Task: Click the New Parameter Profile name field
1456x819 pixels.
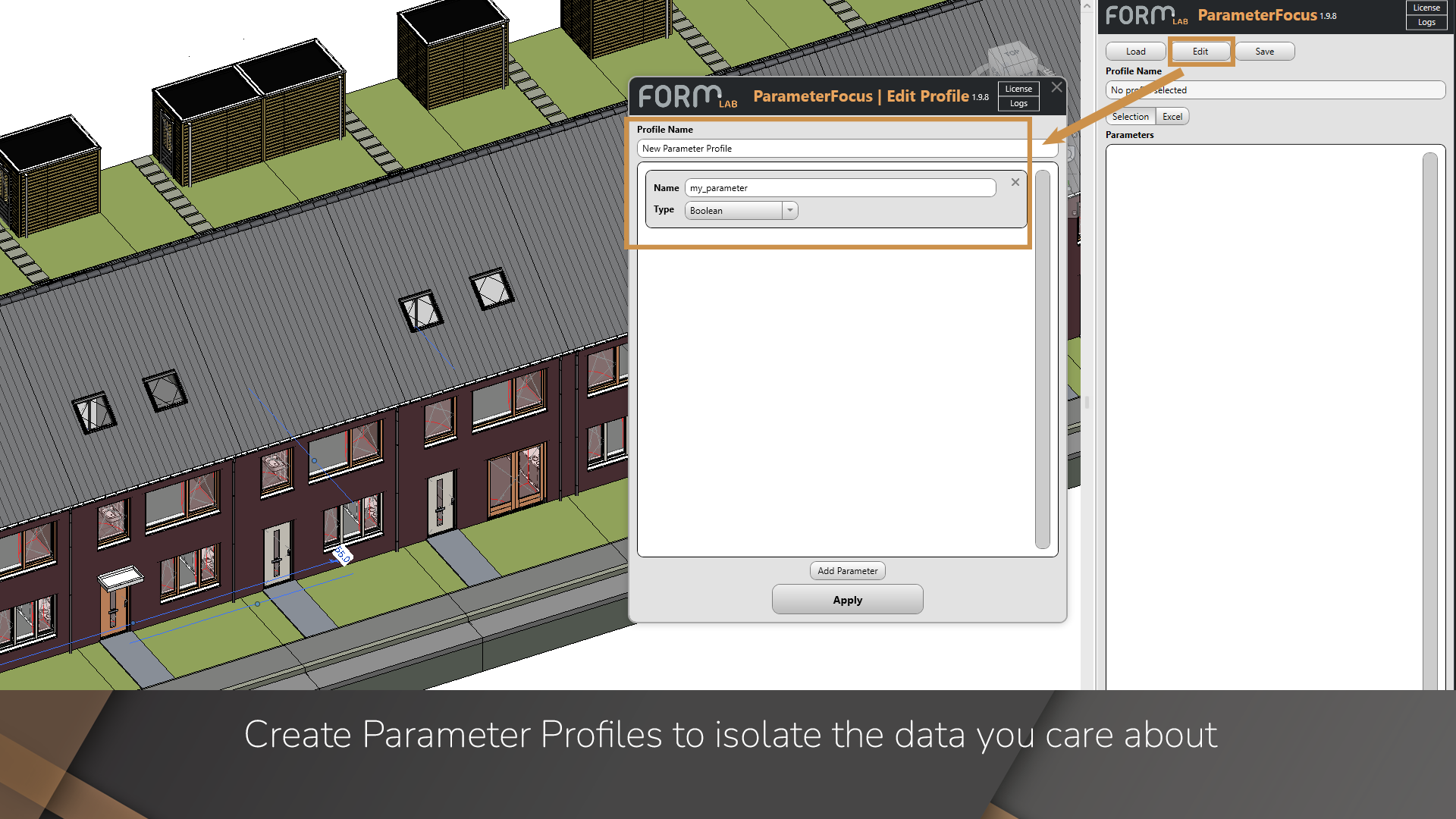Action: [x=834, y=148]
